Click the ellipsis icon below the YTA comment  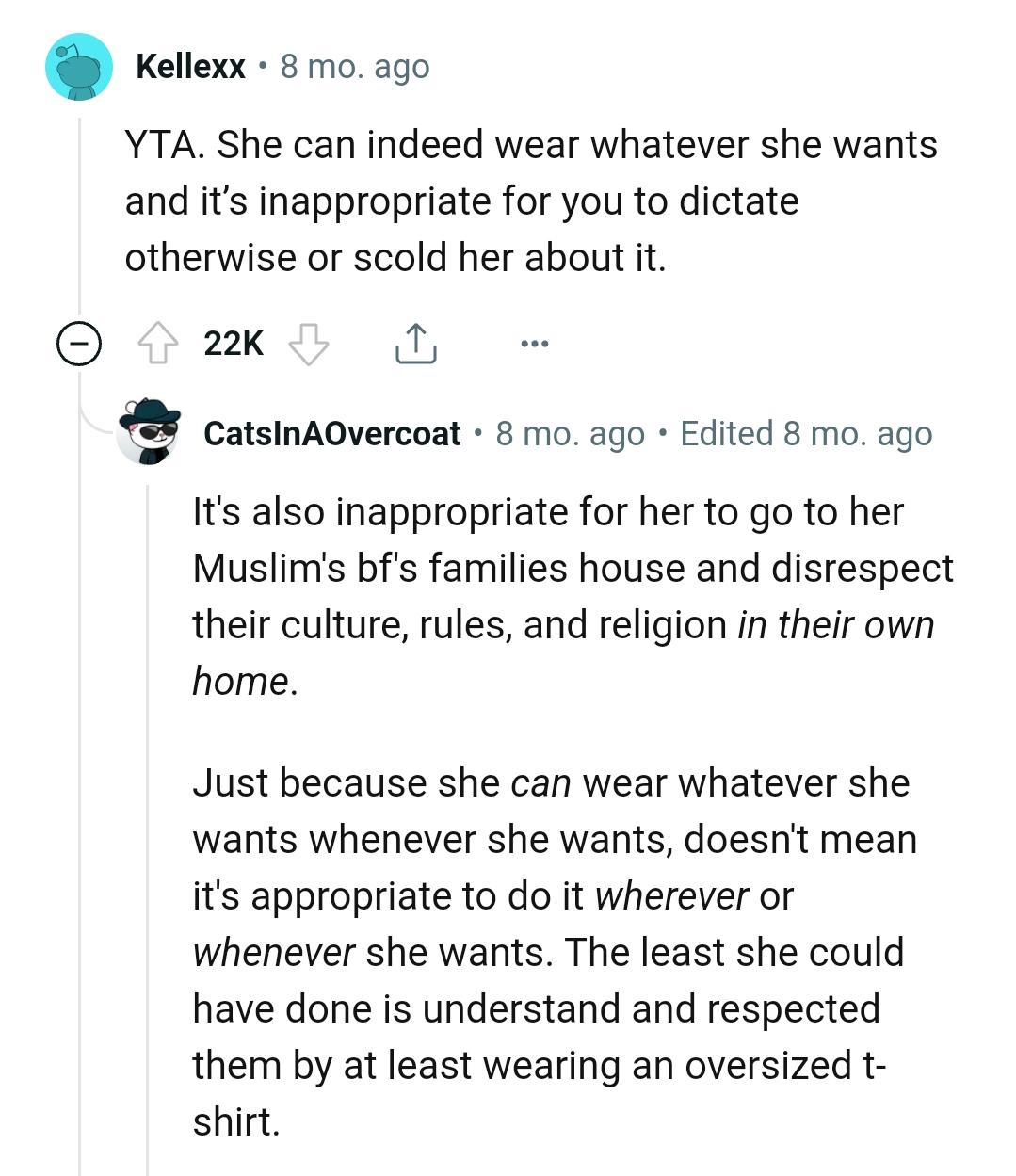click(x=534, y=343)
